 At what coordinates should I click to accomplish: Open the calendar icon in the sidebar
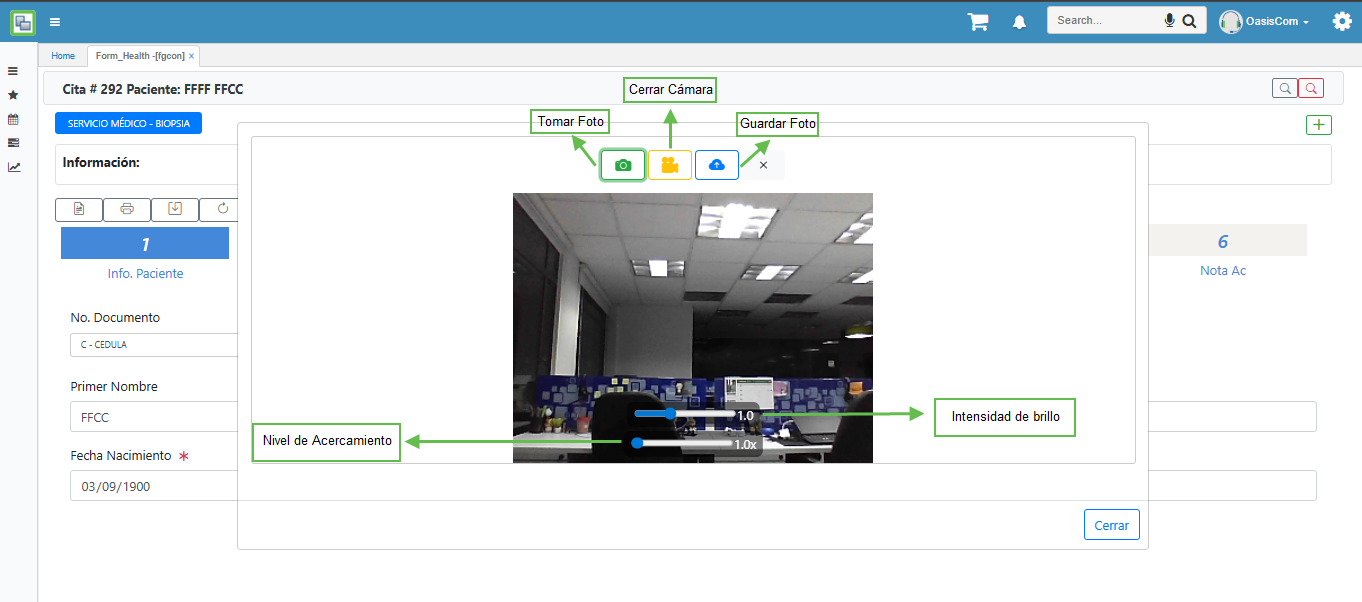(x=13, y=119)
